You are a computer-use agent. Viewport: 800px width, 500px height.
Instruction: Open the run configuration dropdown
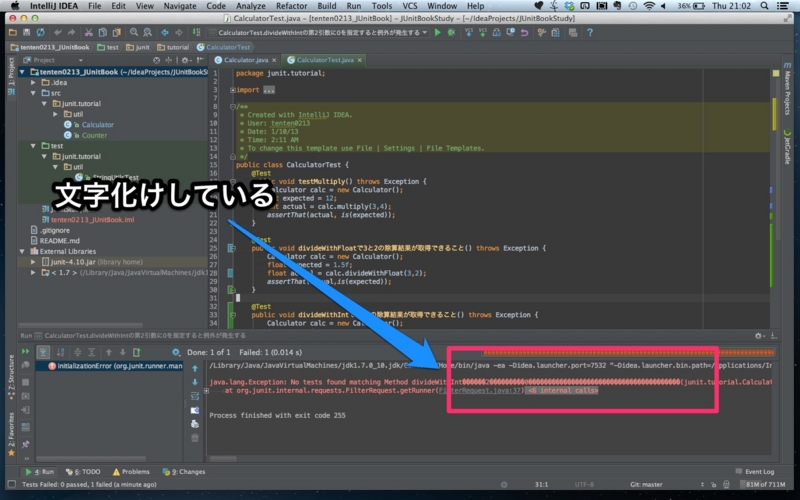point(319,33)
